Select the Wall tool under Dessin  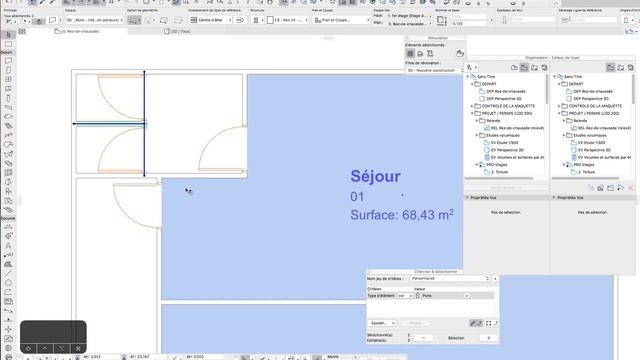pyautogui.click(x=9, y=61)
